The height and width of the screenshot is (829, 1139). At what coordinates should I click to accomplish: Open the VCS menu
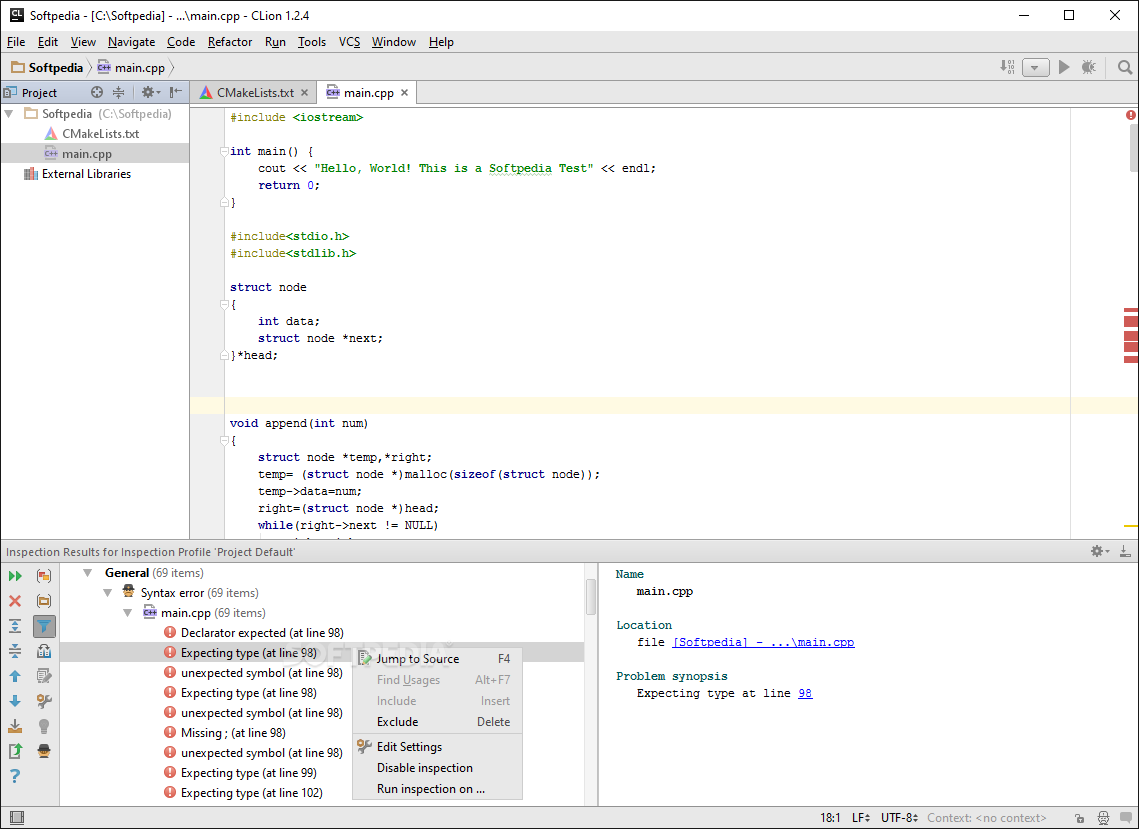click(349, 42)
